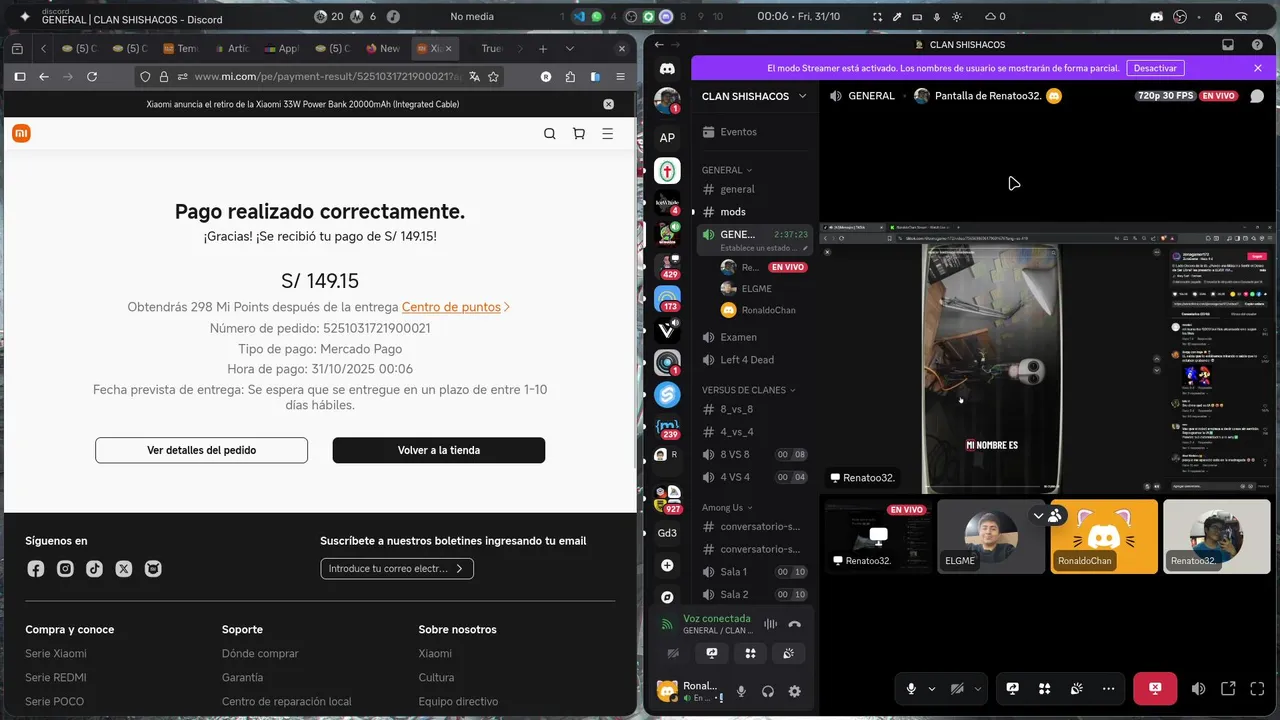Screen dimensions: 1280x720
Task: Toggle microphone mute in user panel
Action: point(741,691)
